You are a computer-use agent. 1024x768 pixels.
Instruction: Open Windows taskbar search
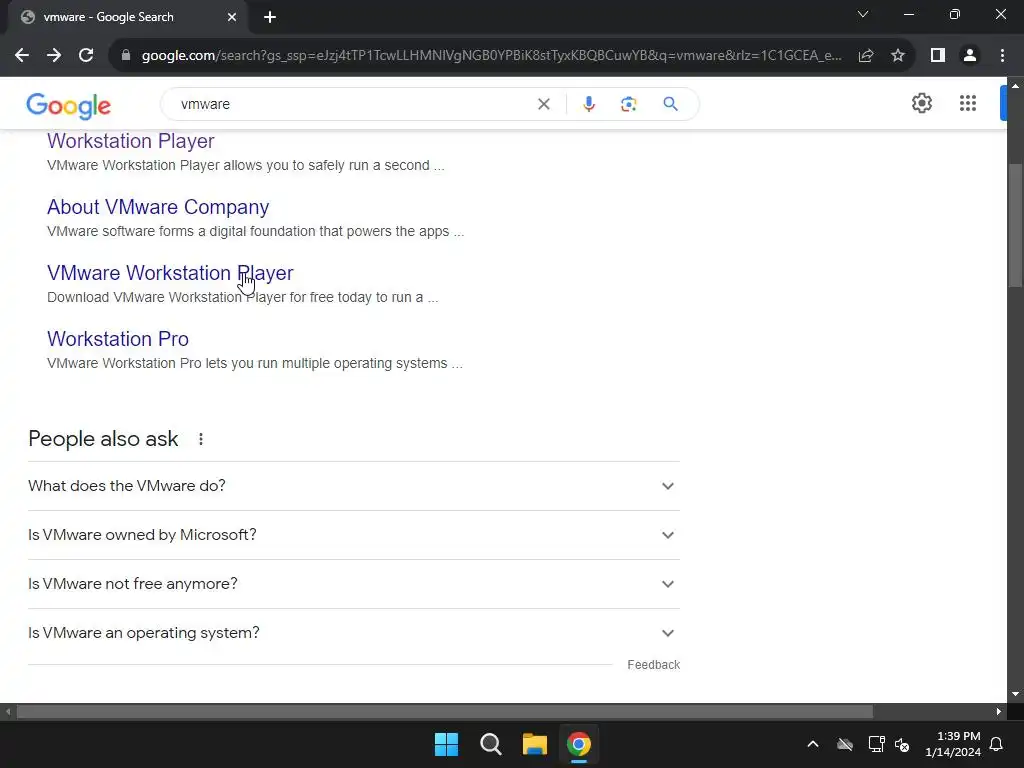[x=490, y=744]
